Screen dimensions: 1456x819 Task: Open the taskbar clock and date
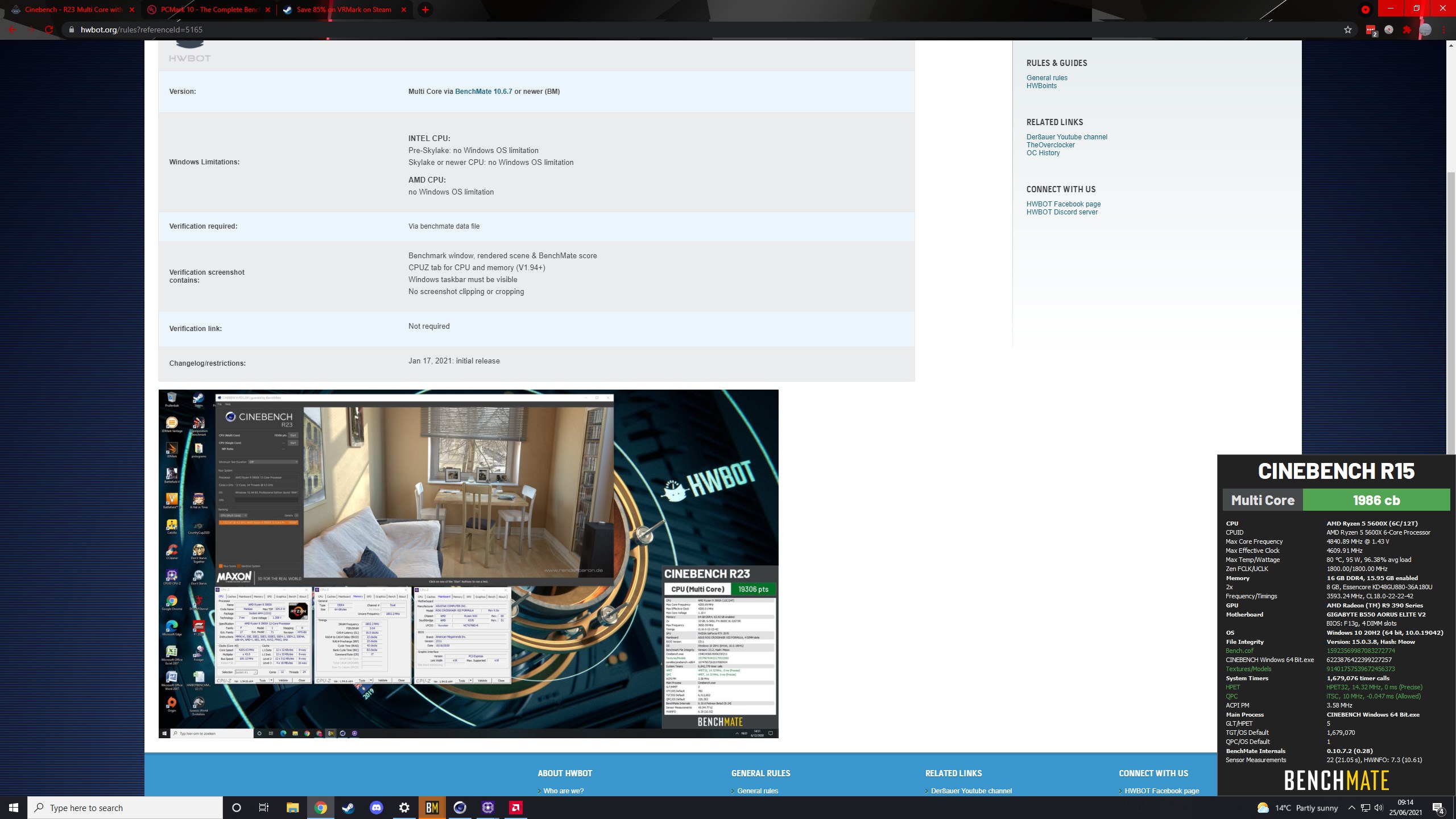tap(1405, 808)
